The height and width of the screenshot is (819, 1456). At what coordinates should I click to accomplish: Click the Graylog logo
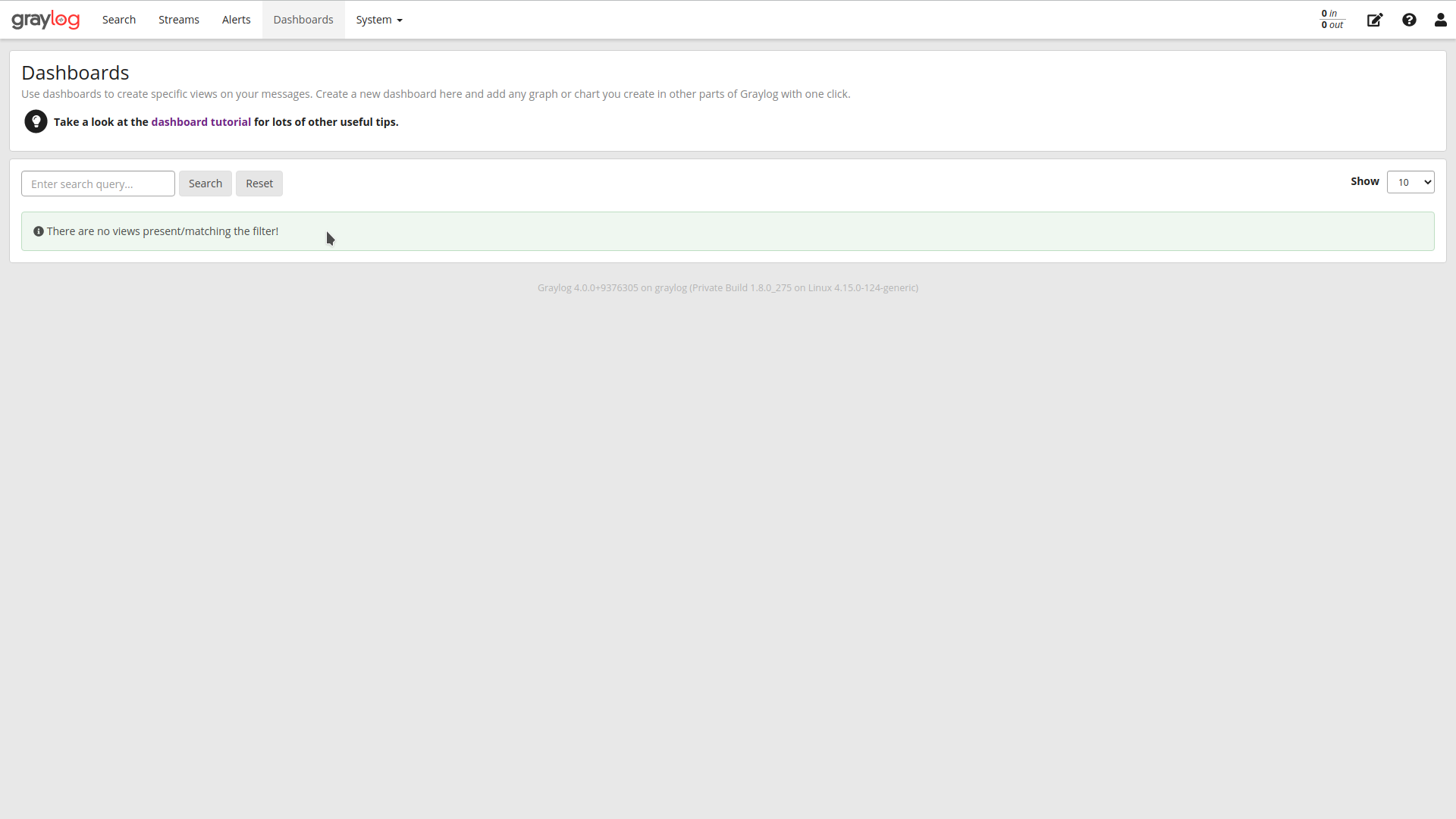(x=45, y=19)
